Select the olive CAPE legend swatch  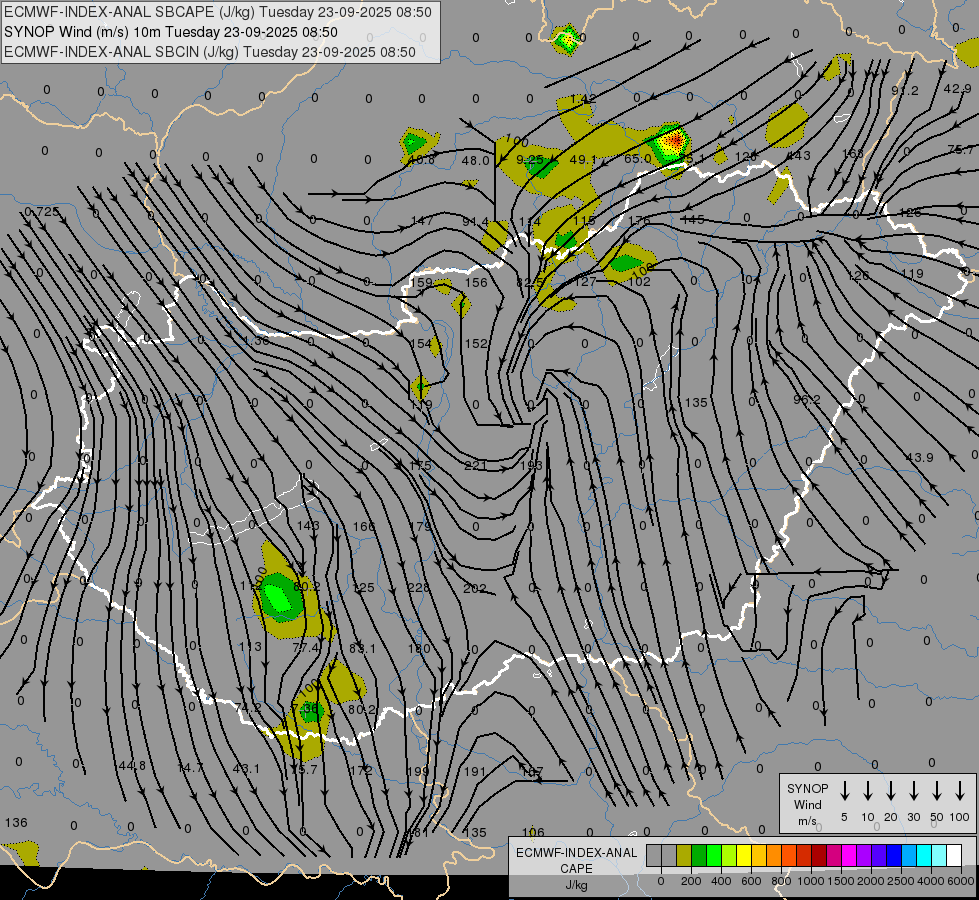pos(684,856)
